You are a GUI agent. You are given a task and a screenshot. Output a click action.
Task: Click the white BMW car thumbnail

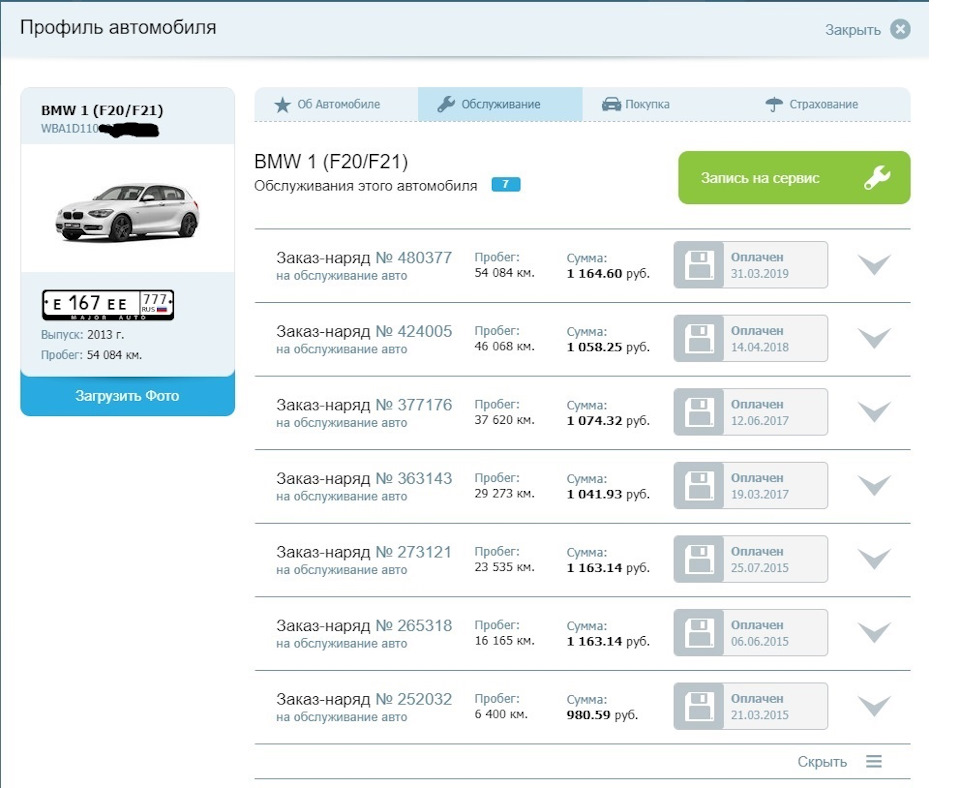pos(127,211)
